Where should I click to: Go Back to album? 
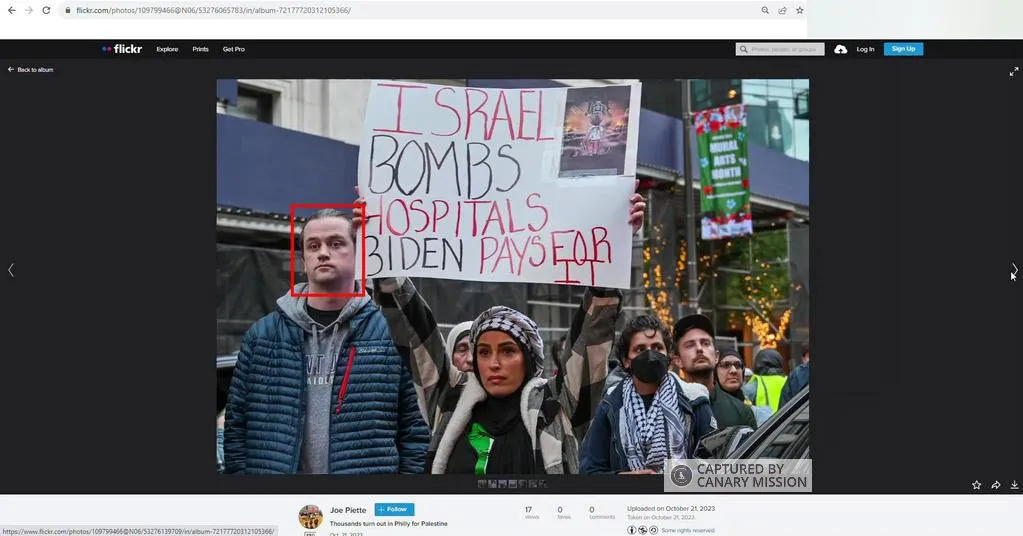click(x=31, y=70)
